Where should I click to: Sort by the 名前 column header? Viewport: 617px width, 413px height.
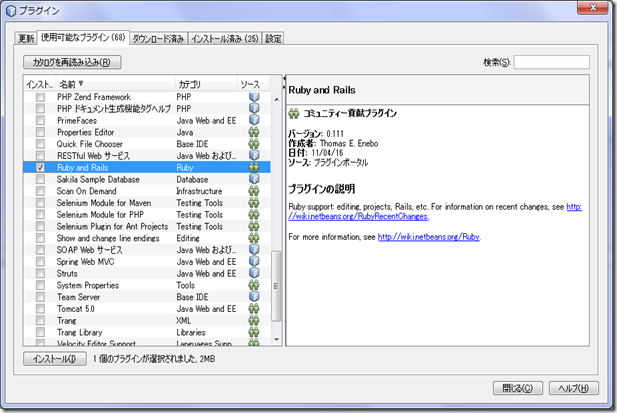click(115, 84)
